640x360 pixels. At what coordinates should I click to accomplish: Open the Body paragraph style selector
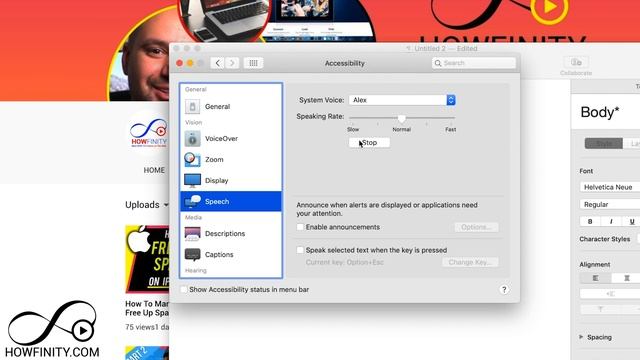point(605,112)
